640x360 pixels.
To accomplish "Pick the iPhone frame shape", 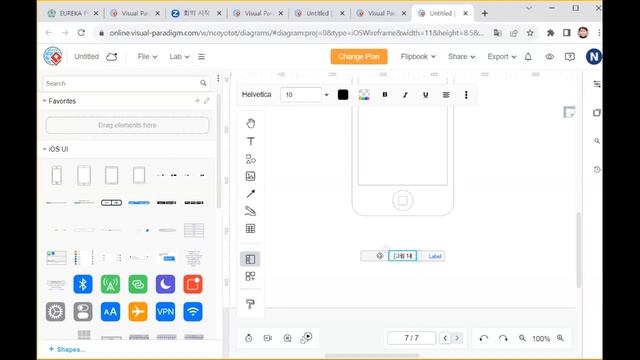I will [57, 176].
